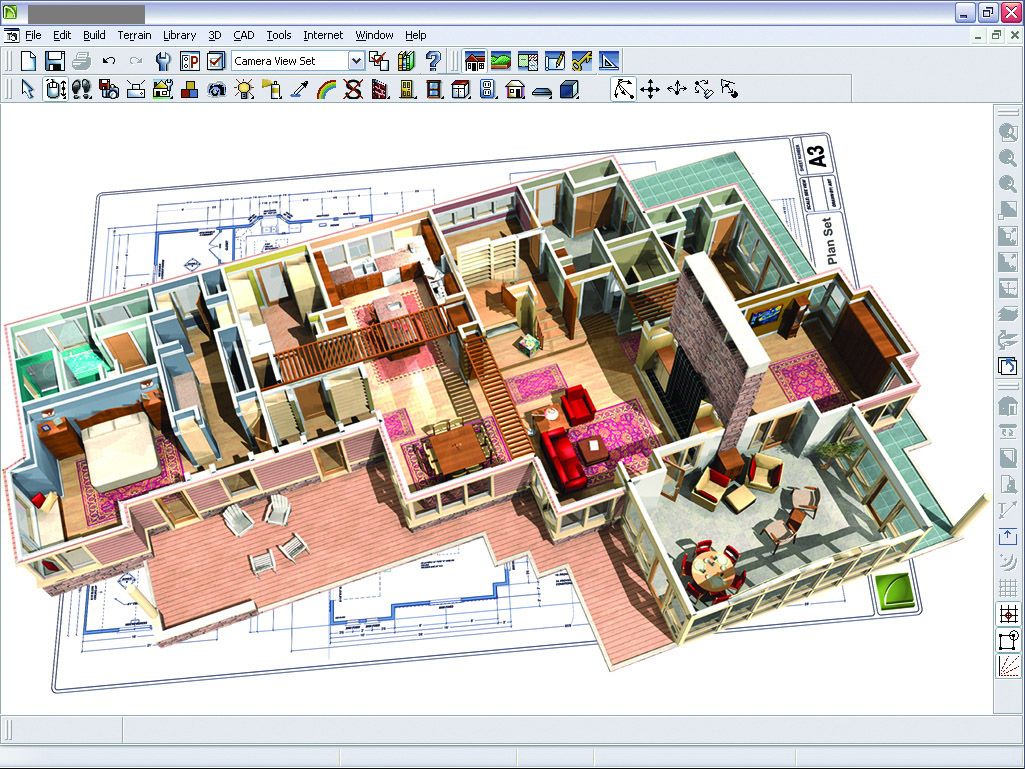Open the CAD menu
Image resolution: width=1025 pixels, height=769 pixels.
tap(244, 35)
